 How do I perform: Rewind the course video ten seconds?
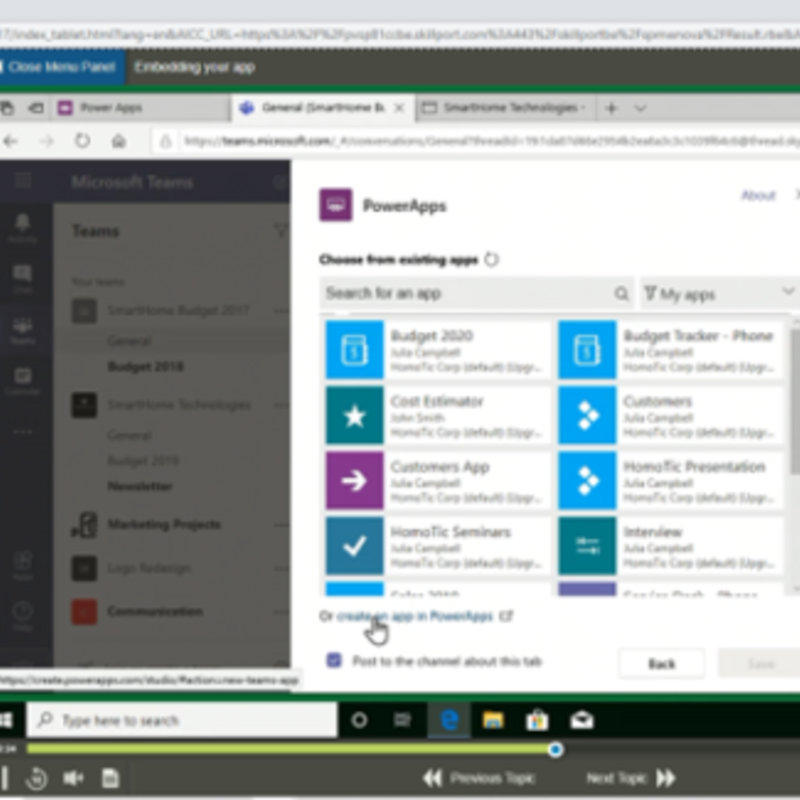37,778
